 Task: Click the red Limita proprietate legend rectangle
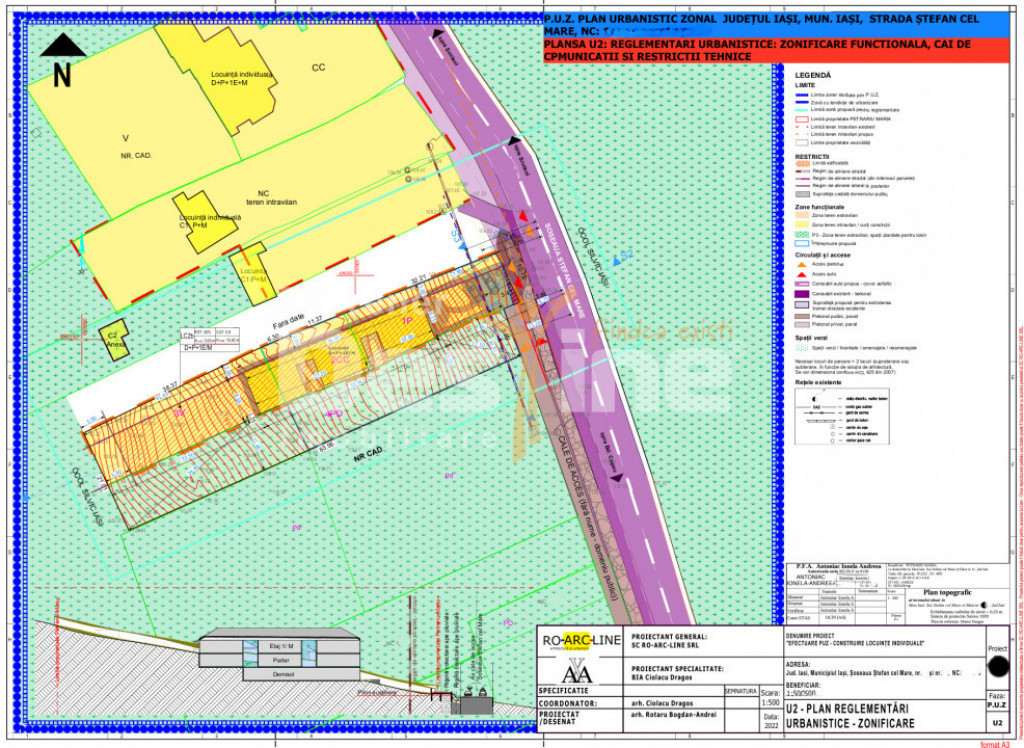pyautogui.click(x=801, y=119)
